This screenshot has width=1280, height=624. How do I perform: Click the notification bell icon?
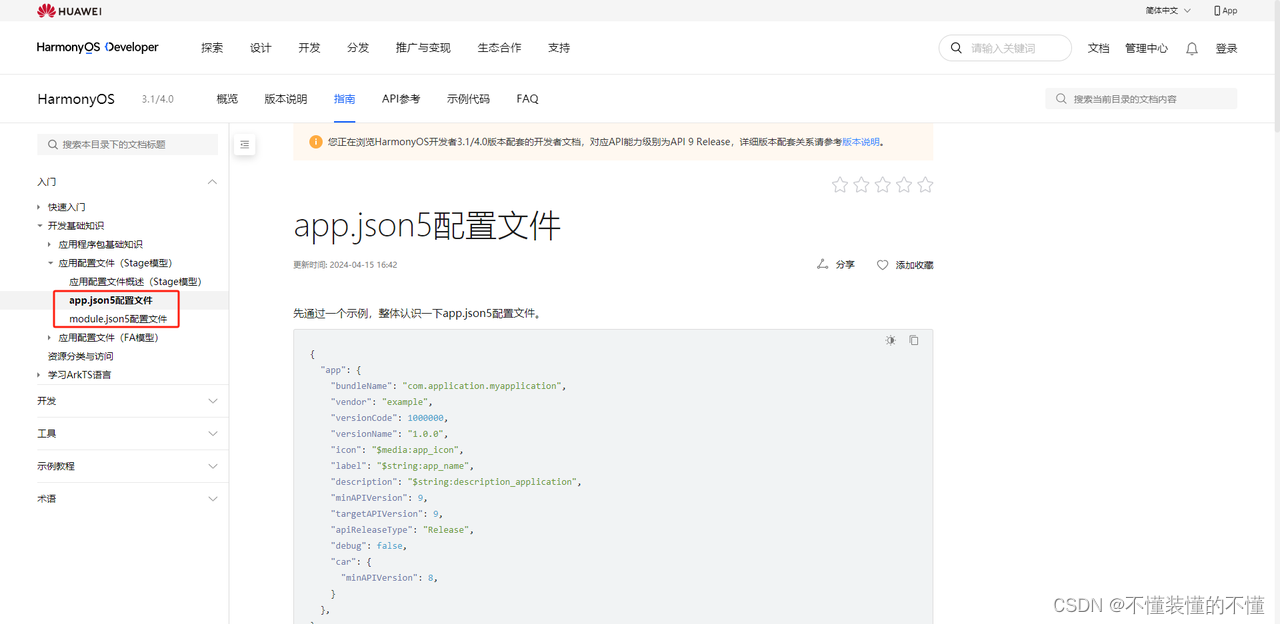tap(1192, 48)
